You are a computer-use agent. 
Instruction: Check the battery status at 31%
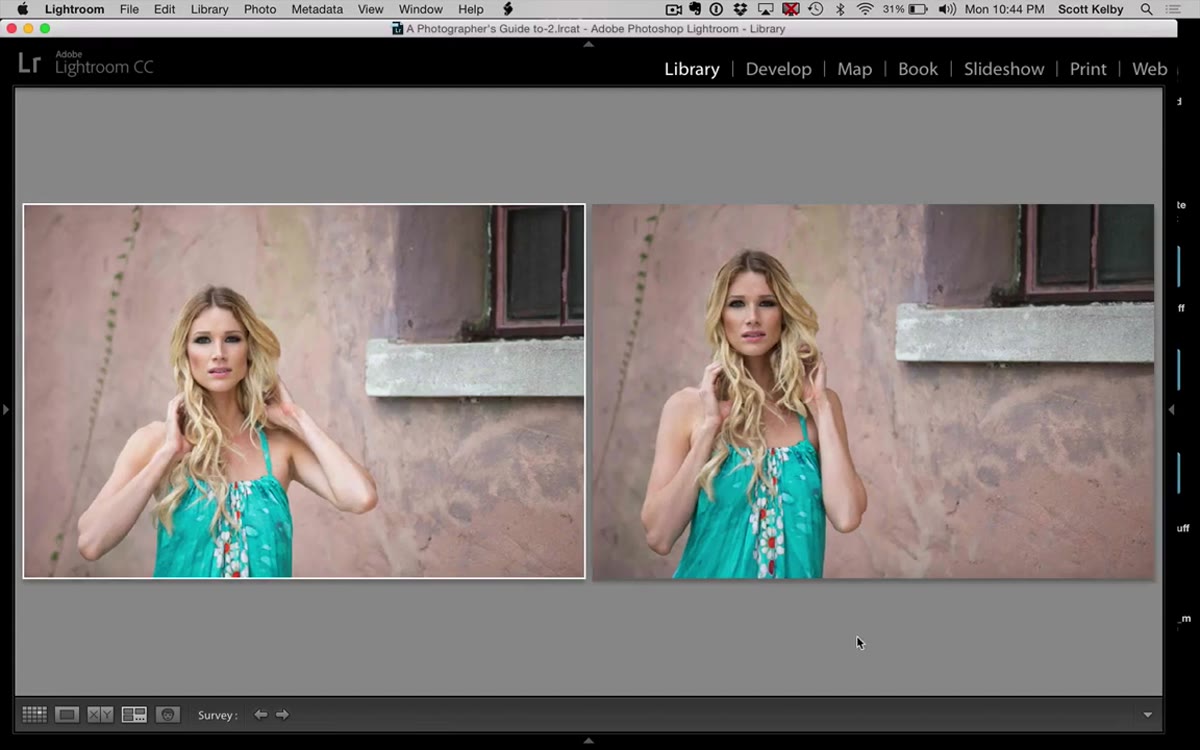pos(905,9)
